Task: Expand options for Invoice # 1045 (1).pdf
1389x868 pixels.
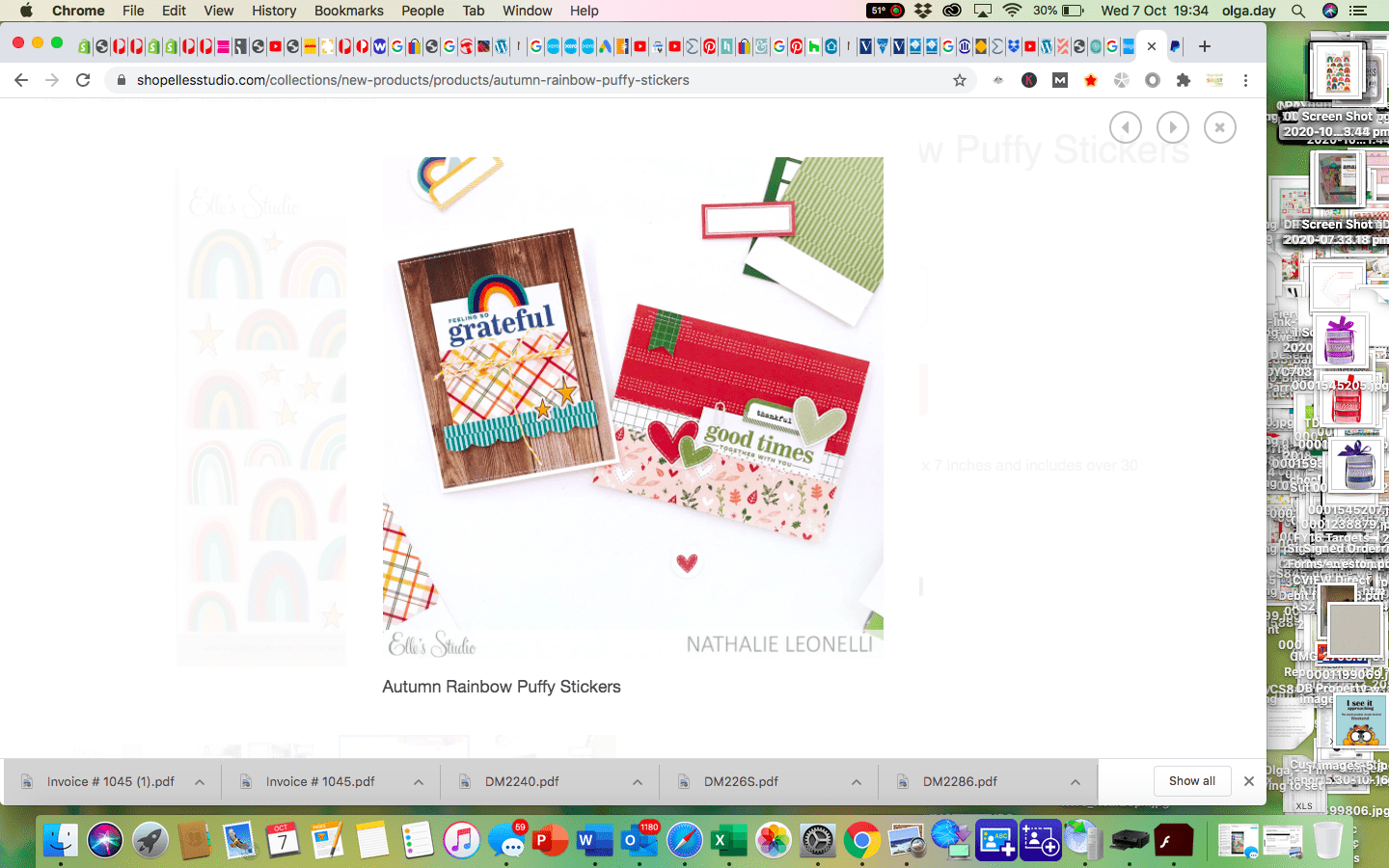Action: point(200,782)
